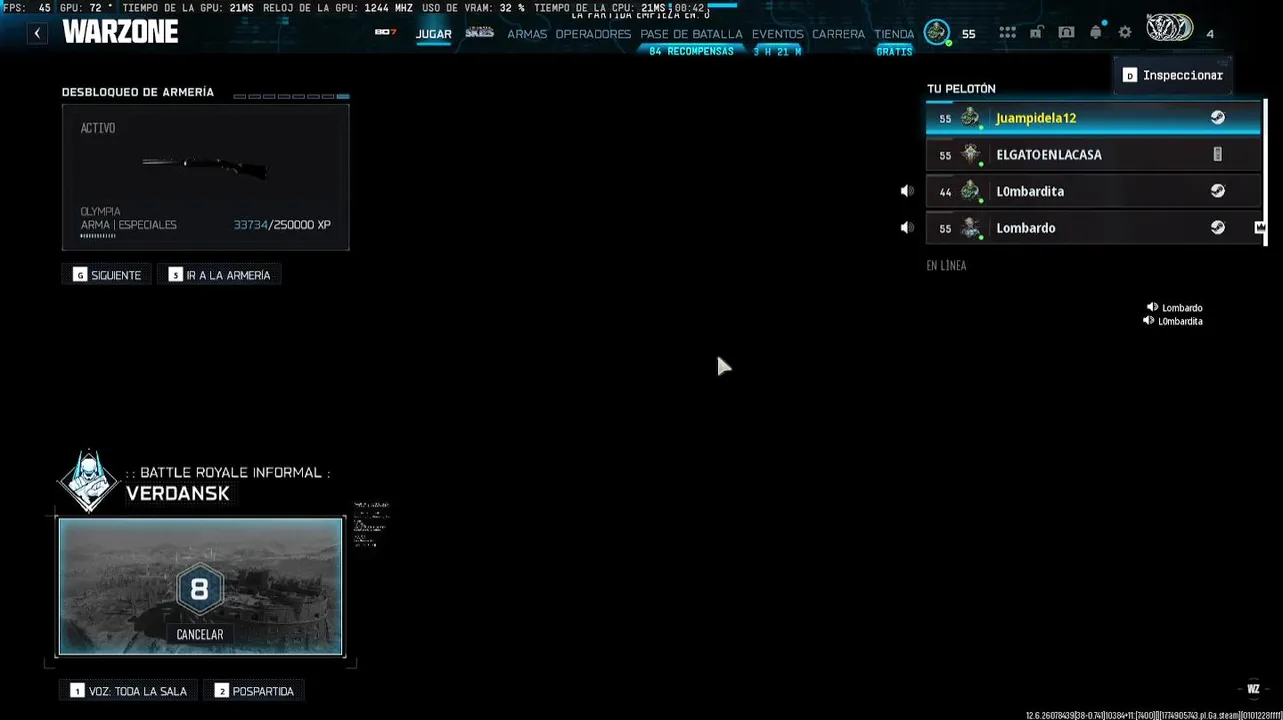Open the PASE DE BATALLA tab
Screen dimensions: 1283x720
(691, 34)
